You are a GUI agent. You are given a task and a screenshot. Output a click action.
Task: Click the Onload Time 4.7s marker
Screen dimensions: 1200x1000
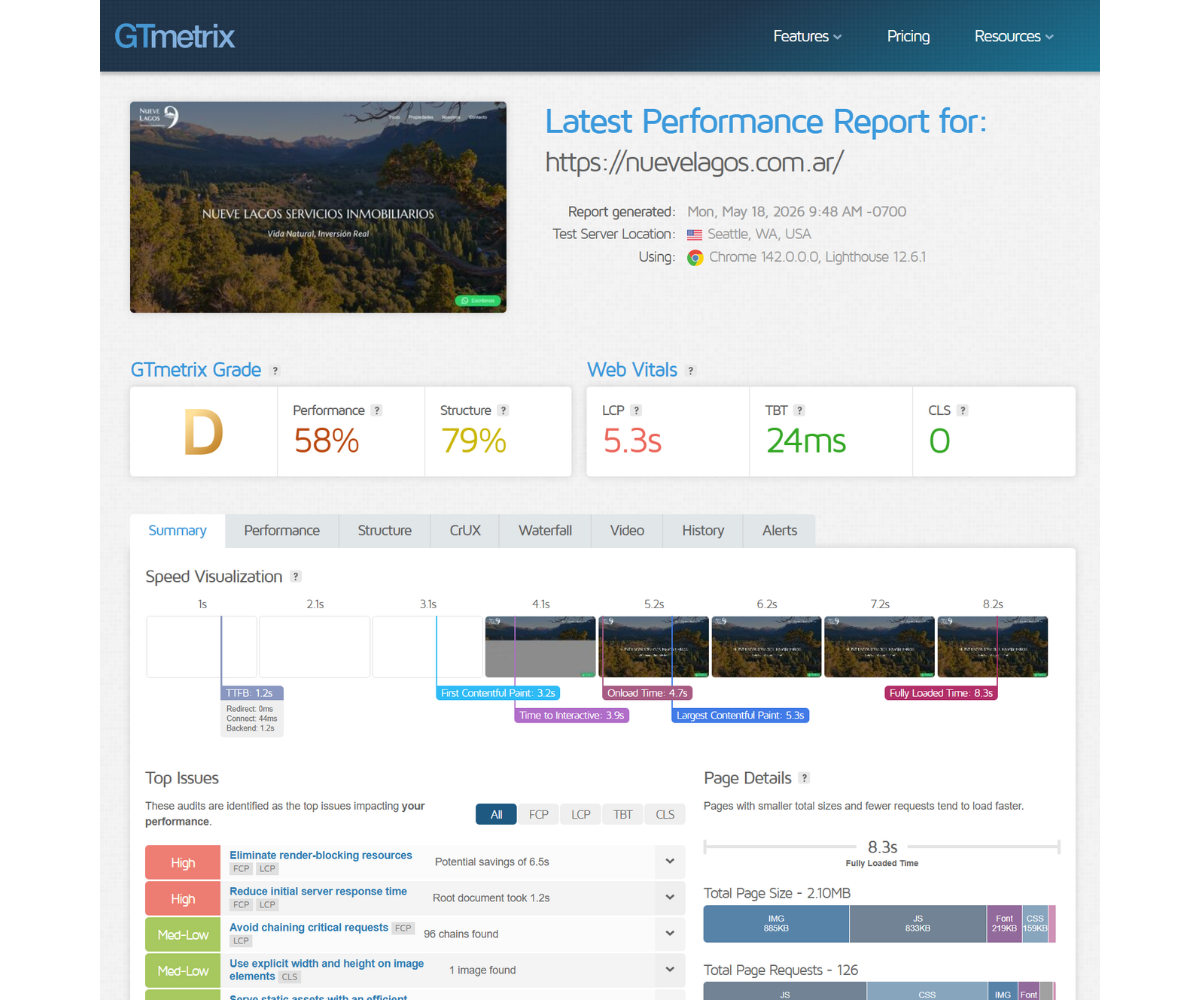(648, 692)
